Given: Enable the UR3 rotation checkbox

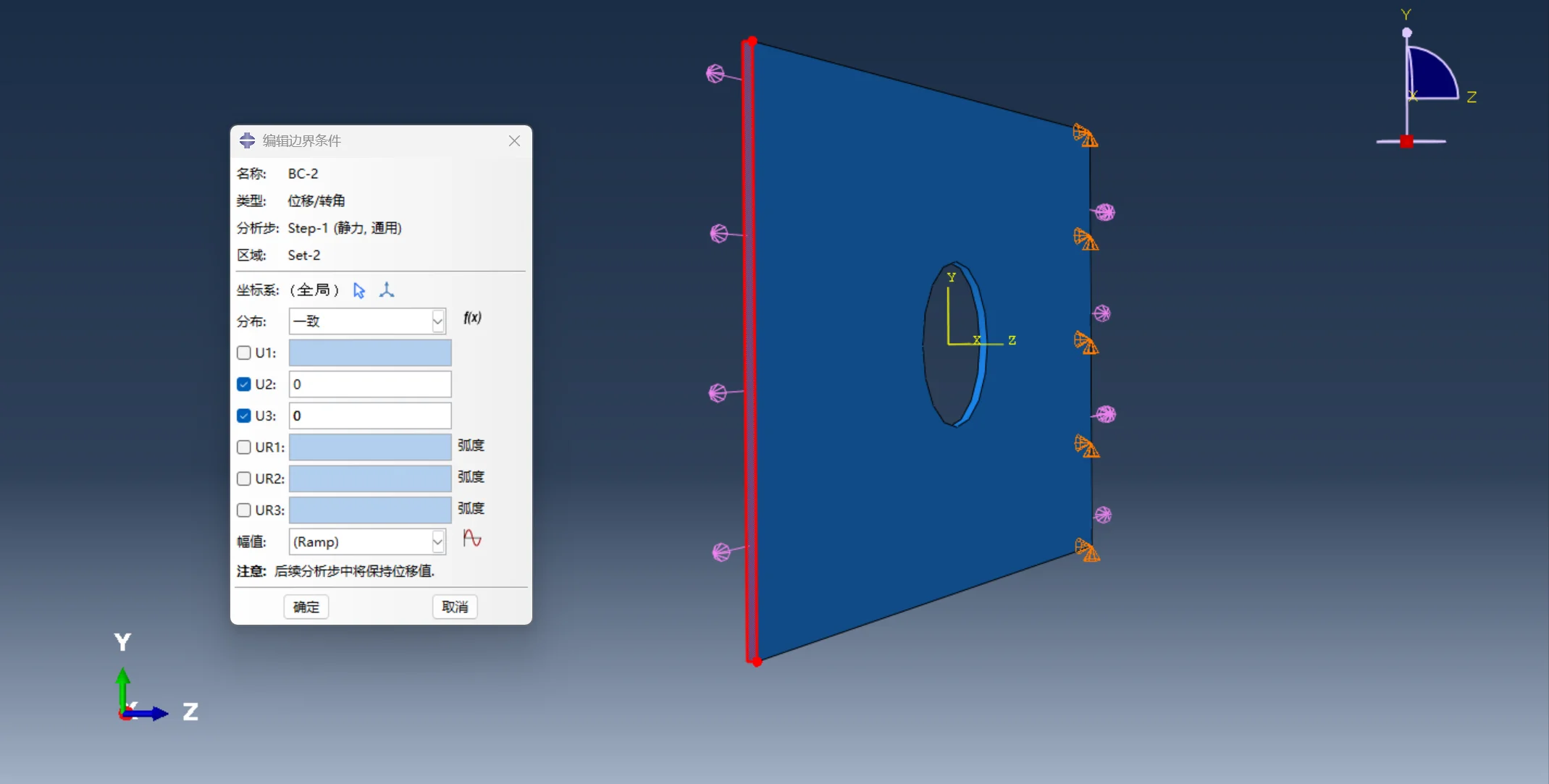Looking at the screenshot, I should coord(244,510).
